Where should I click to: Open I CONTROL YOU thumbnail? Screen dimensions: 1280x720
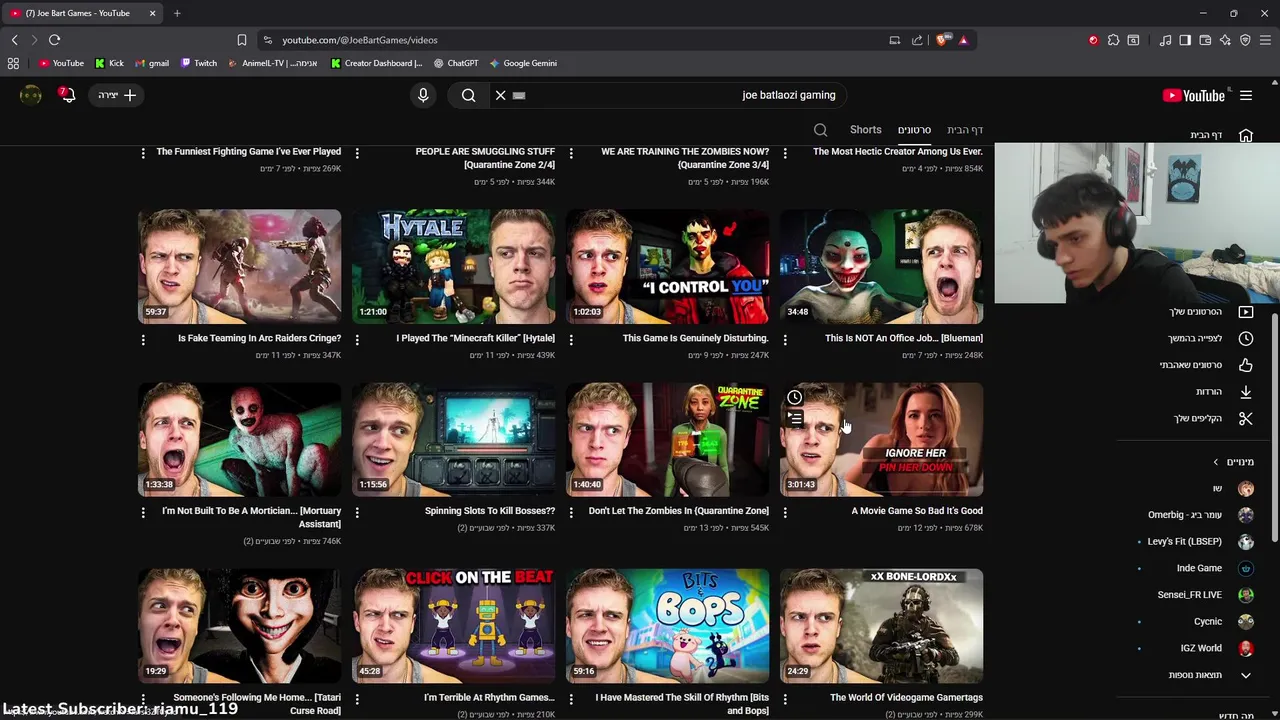click(668, 266)
